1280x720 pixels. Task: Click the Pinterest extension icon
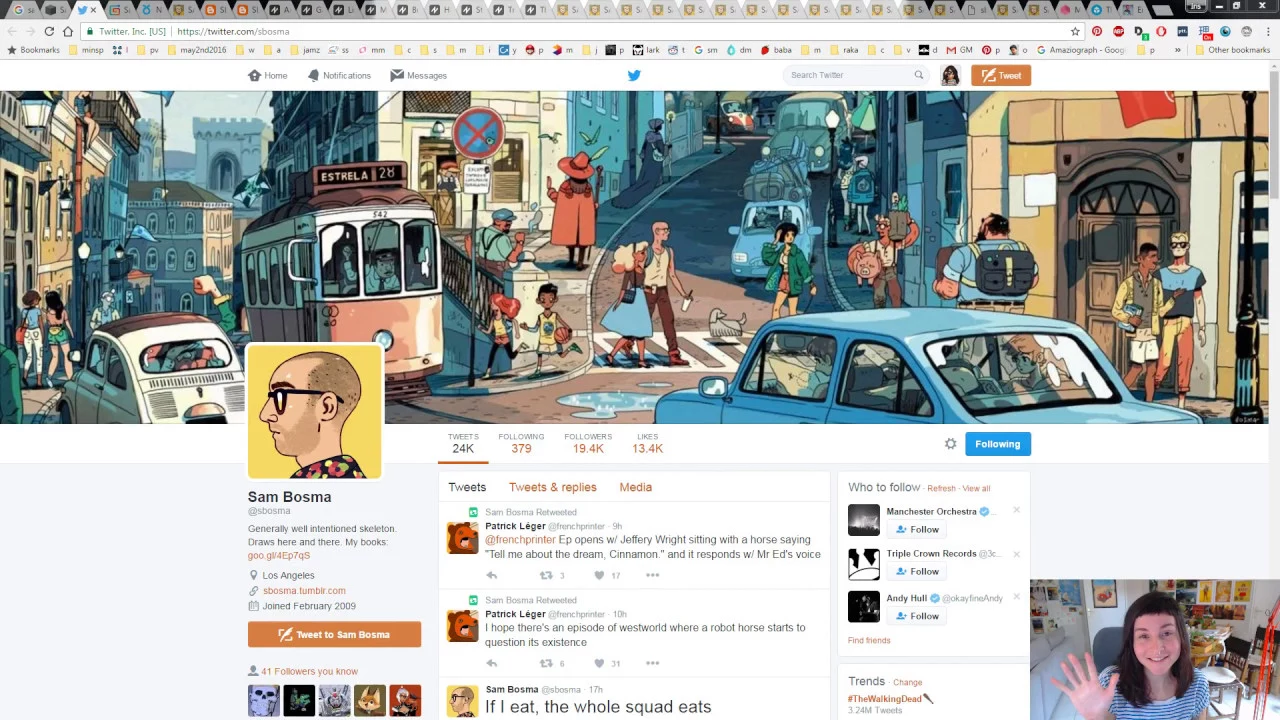point(1097,31)
